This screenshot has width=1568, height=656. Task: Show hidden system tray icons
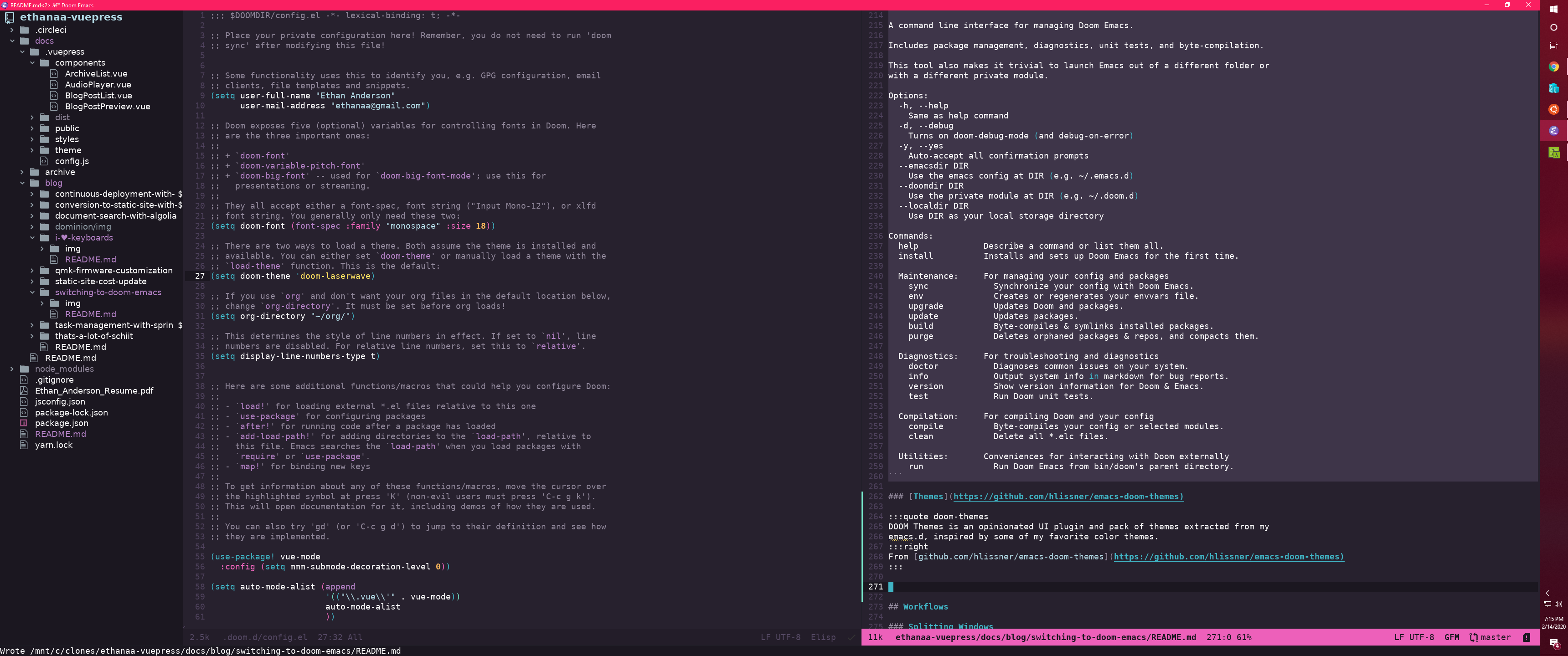pos(1547,593)
